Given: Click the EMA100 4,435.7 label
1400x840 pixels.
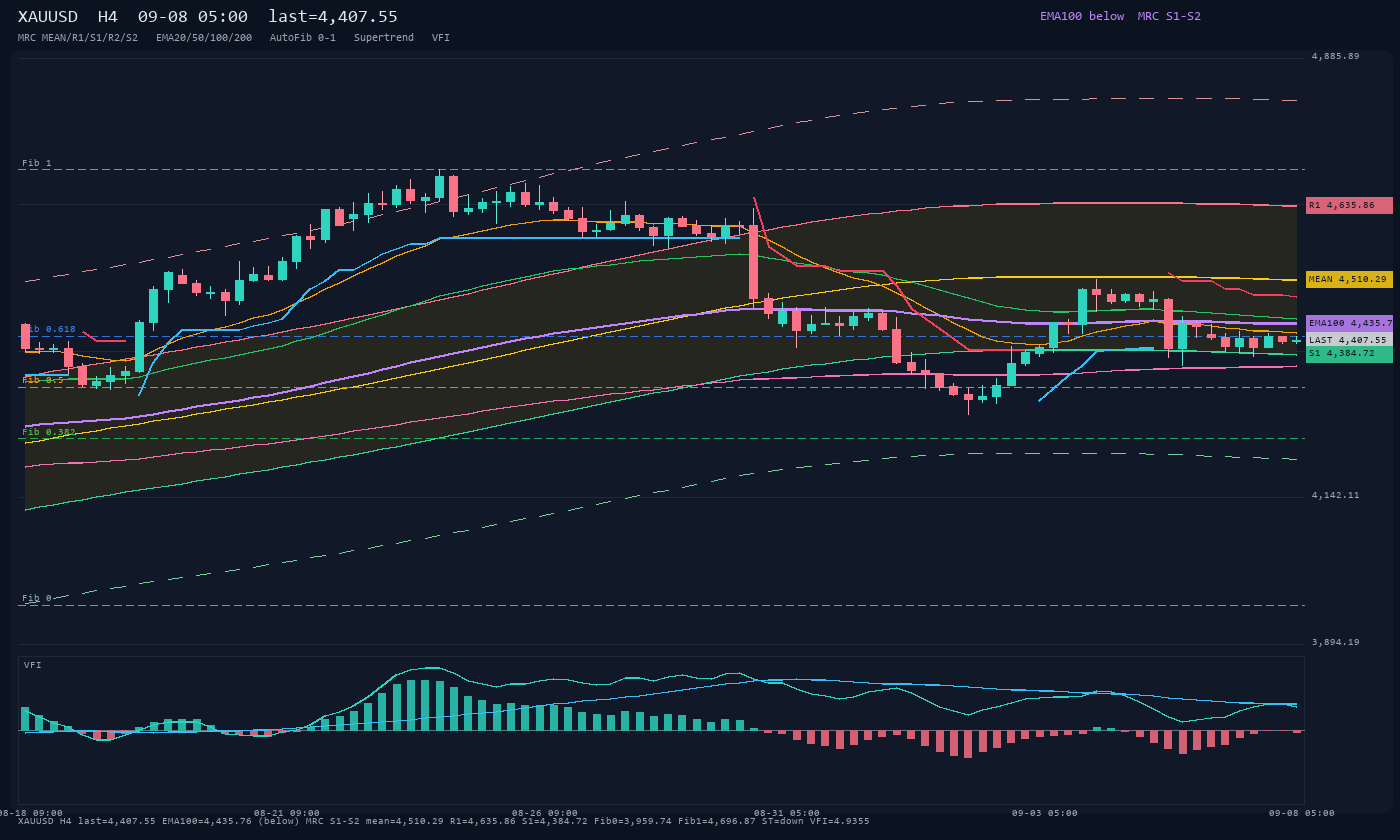Looking at the screenshot, I should point(1349,323).
